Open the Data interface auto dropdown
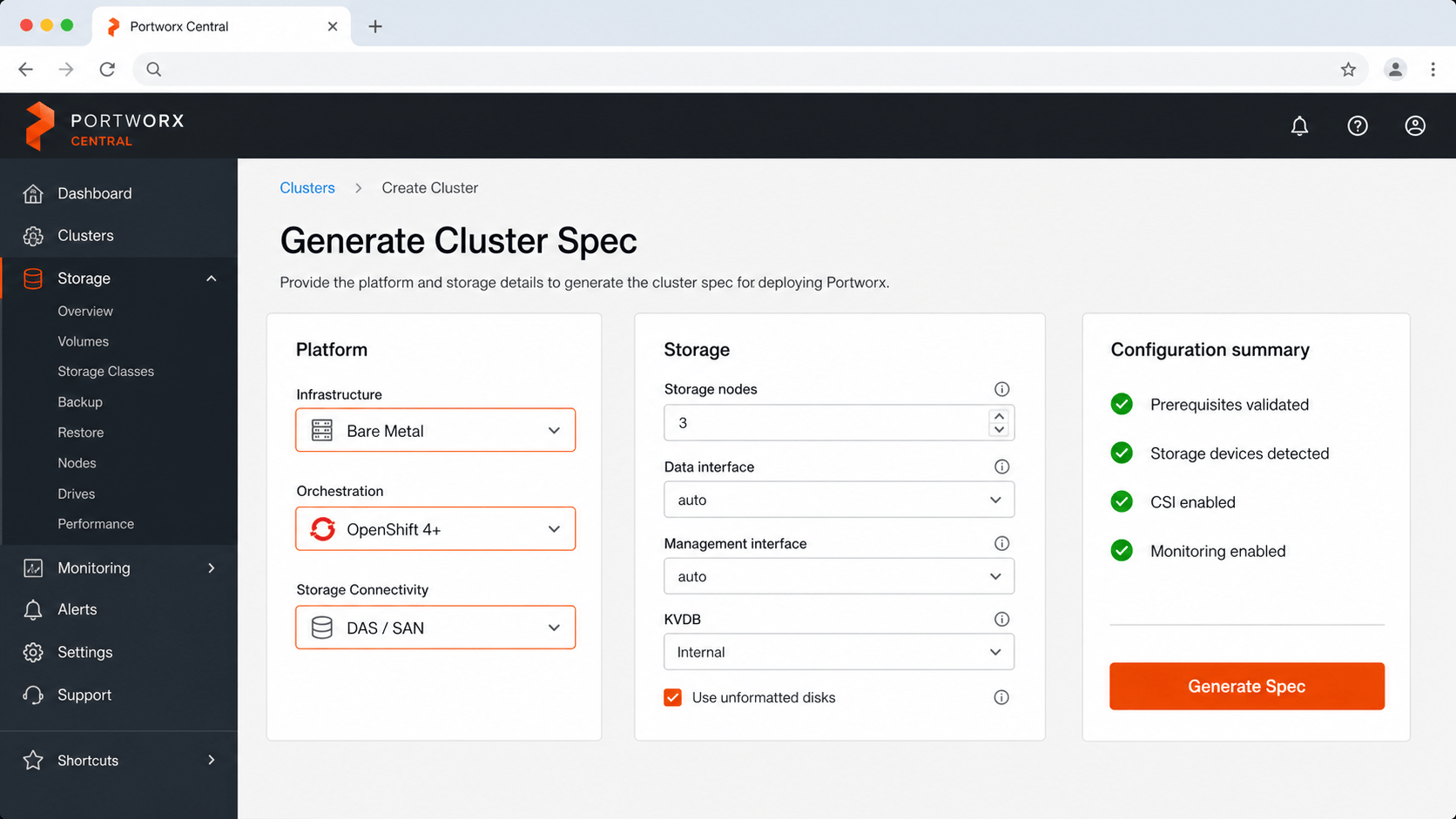The width and height of the screenshot is (1456, 819). pyautogui.click(x=839, y=500)
